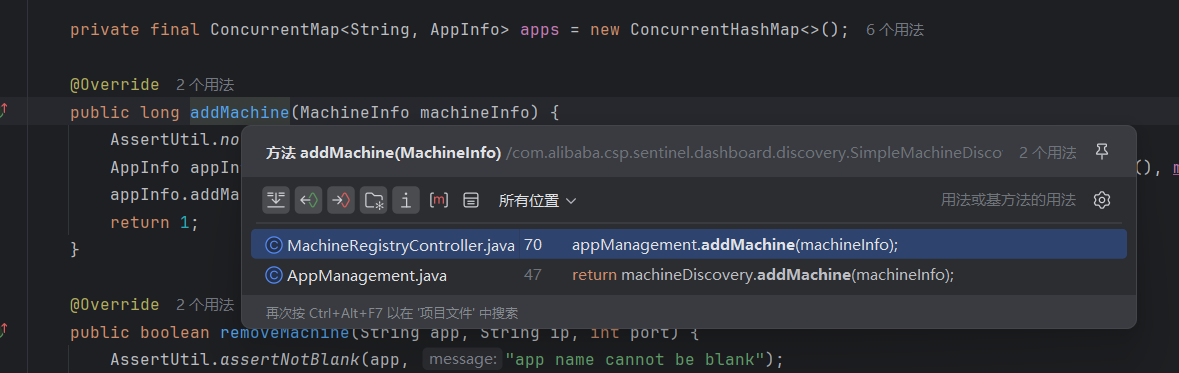Click the 用法或基方法的用法 label

pos(1008,200)
